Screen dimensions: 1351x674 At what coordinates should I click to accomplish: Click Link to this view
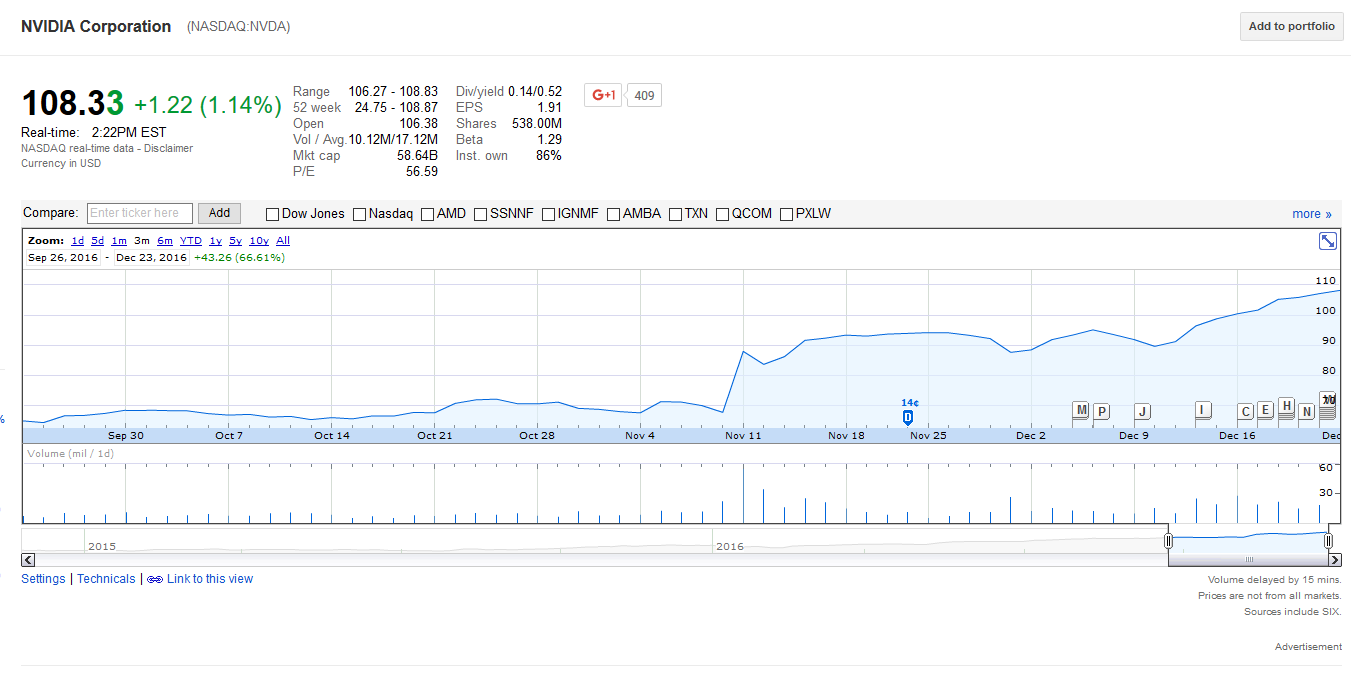click(210, 579)
